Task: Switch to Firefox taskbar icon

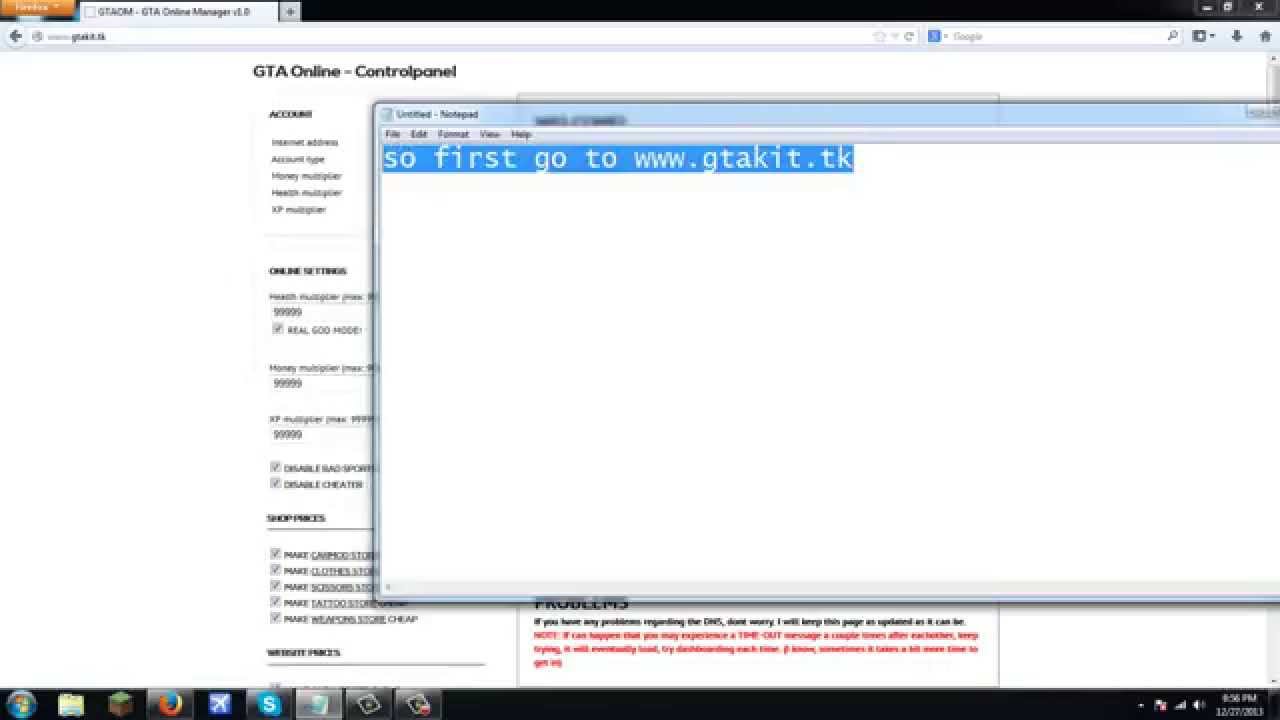Action: click(169, 704)
